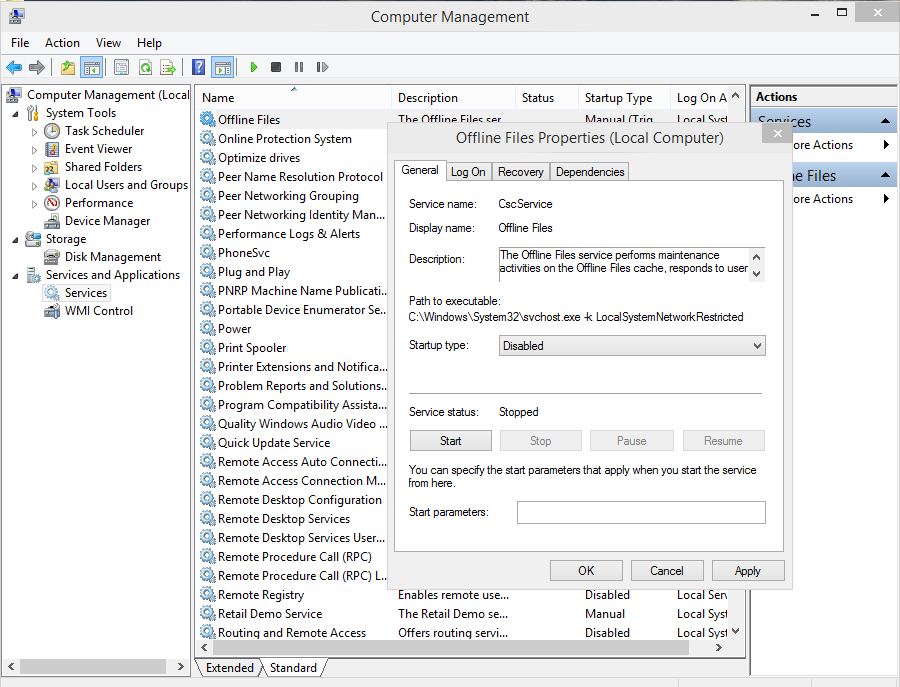Click the green Start Service play icon
Viewport: 900px width, 687px height.
click(x=254, y=67)
